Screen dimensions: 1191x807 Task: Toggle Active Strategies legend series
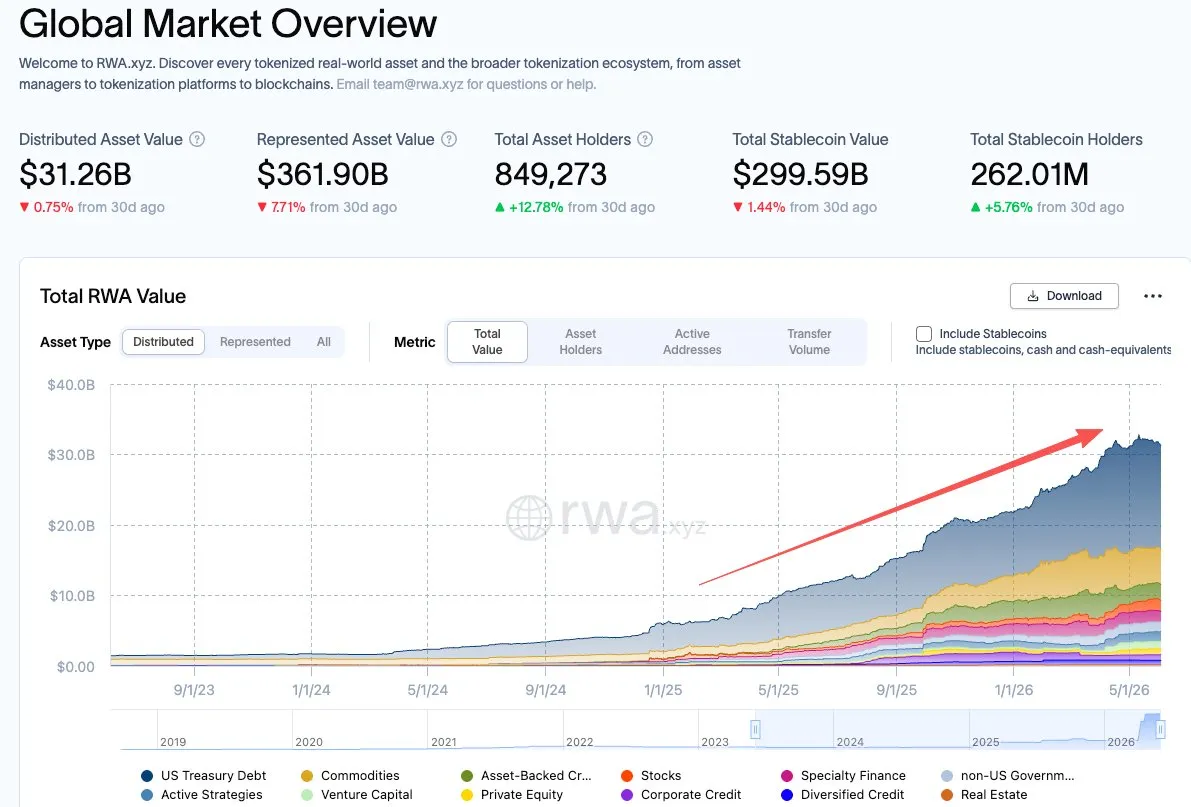(x=202, y=795)
